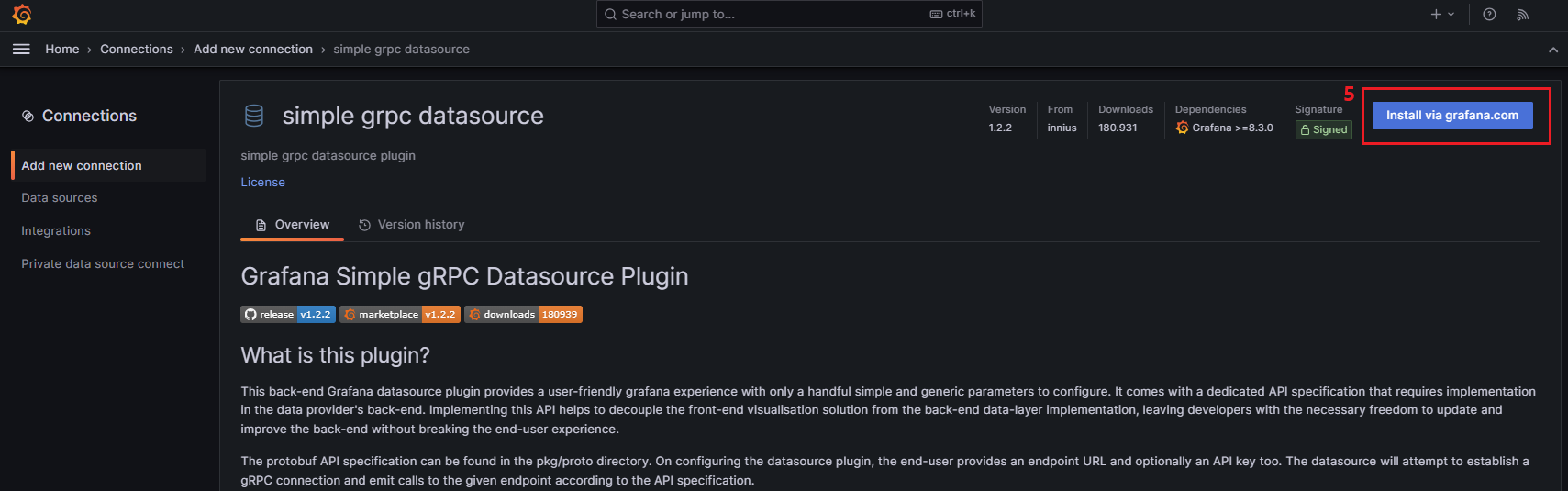Viewport: 1568px width, 491px height.
Task: Open the downloads 180939 badge
Action: click(x=523, y=315)
